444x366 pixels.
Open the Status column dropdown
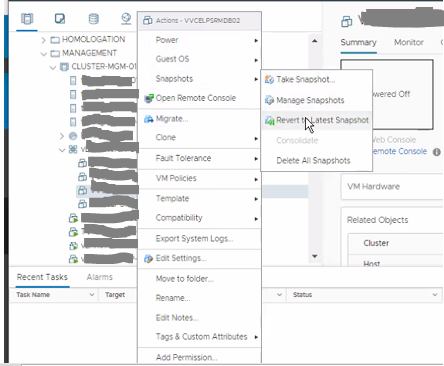[435, 295]
